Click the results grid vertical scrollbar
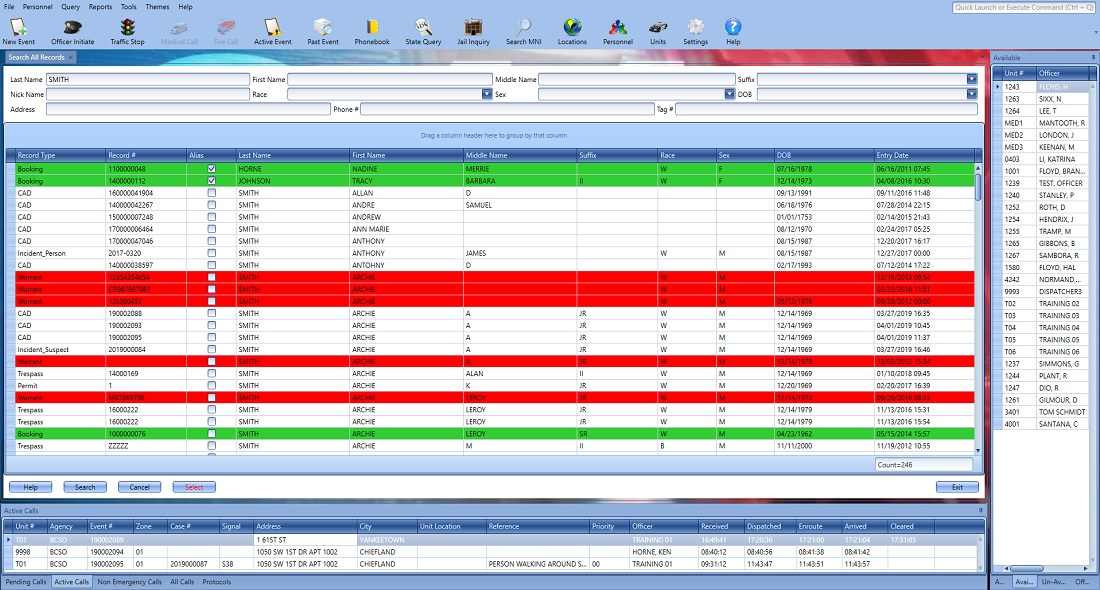Screen dimensions: 1100x590 pos(978,300)
